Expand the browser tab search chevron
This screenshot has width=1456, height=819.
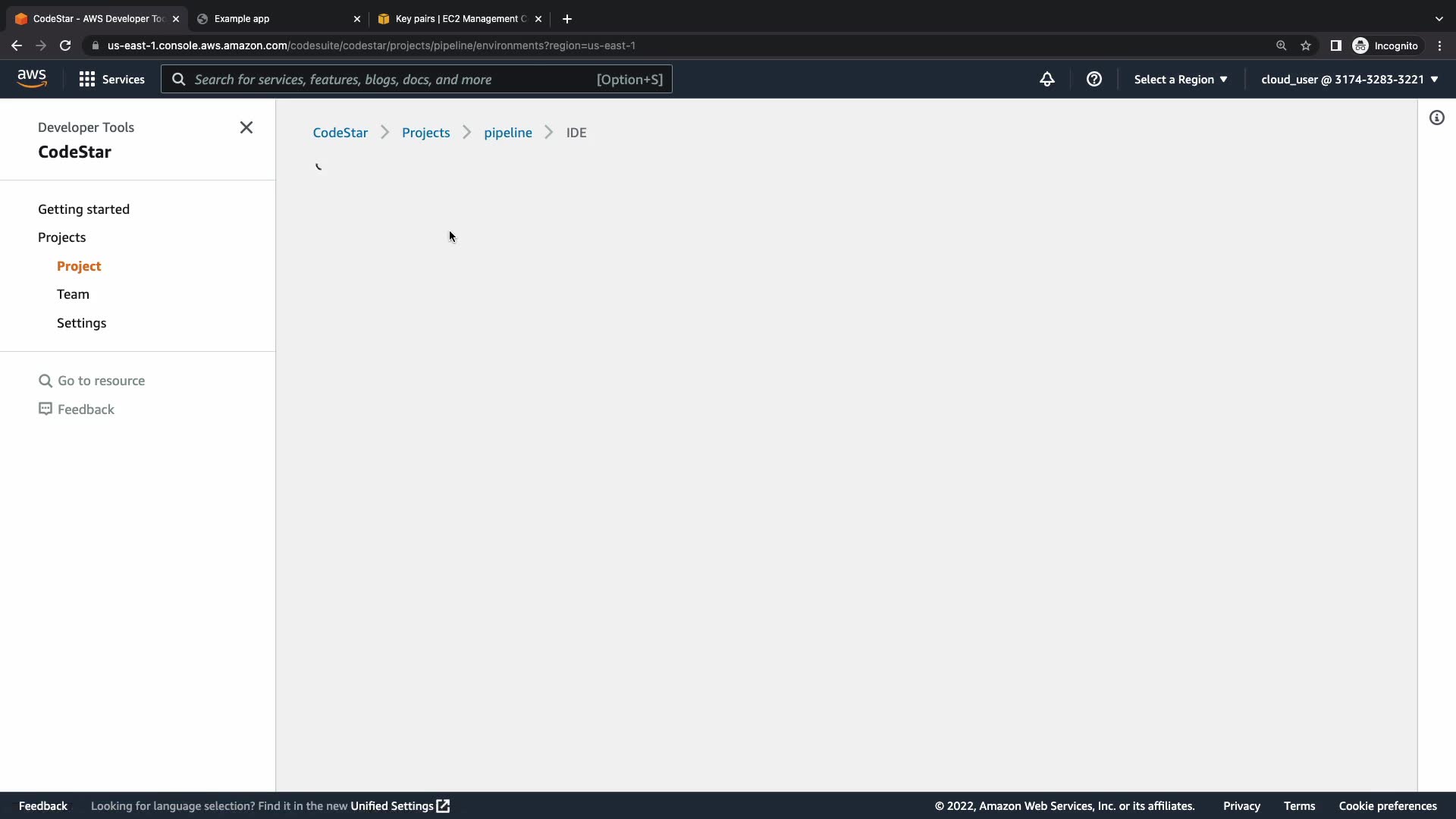pos(1439,19)
